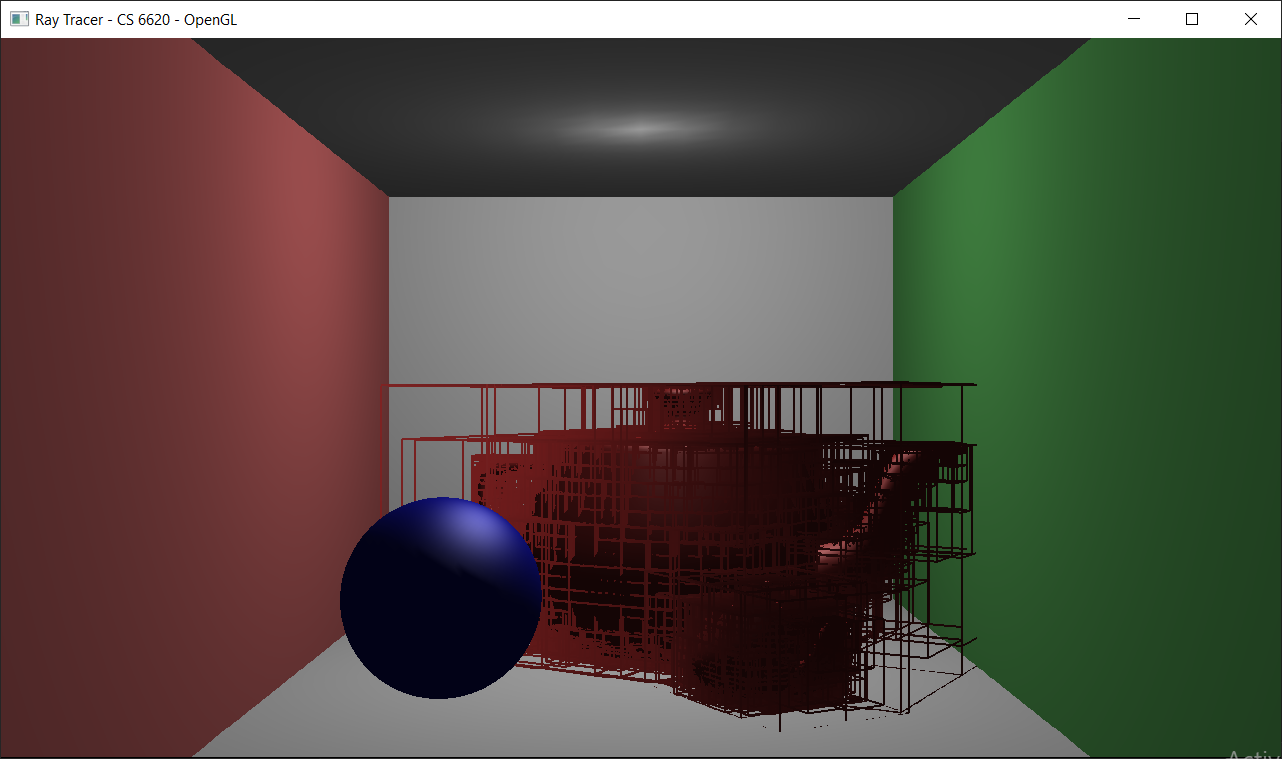The height and width of the screenshot is (759, 1282).
Task: Select the blue sphere in the viewport
Action: [x=440, y=597]
